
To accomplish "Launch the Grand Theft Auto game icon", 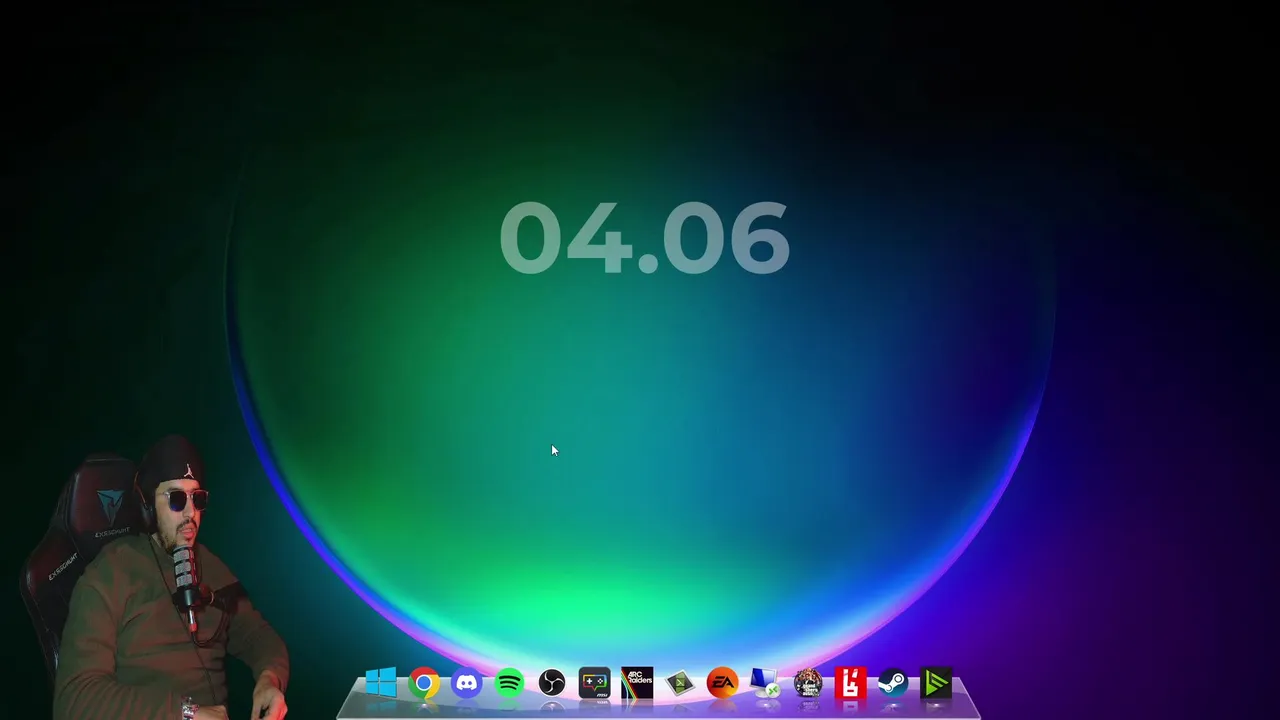I will point(808,684).
